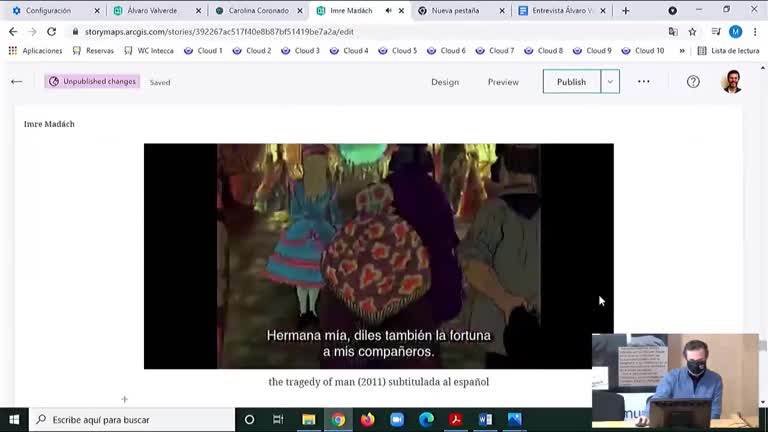Open the Cloud 1 bookmark
The height and width of the screenshot is (432, 768).
[x=203, y=50]
